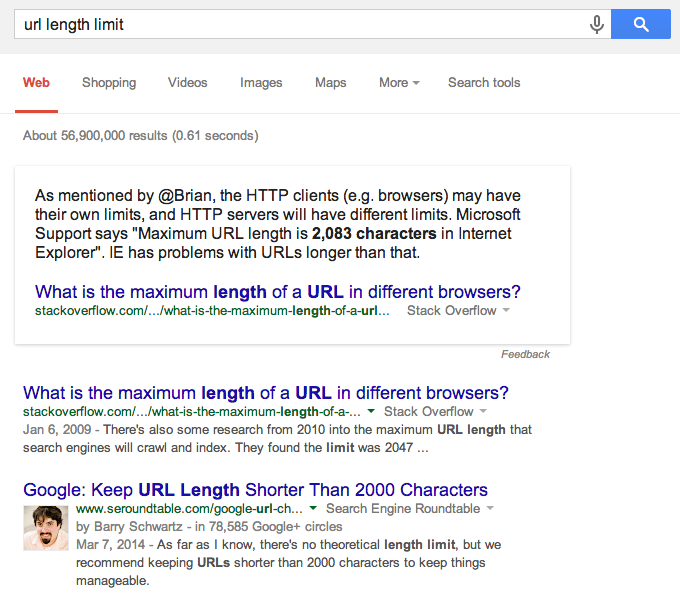Switch to the Videos tab
This screenshot has width=680, height=607.
187,82
